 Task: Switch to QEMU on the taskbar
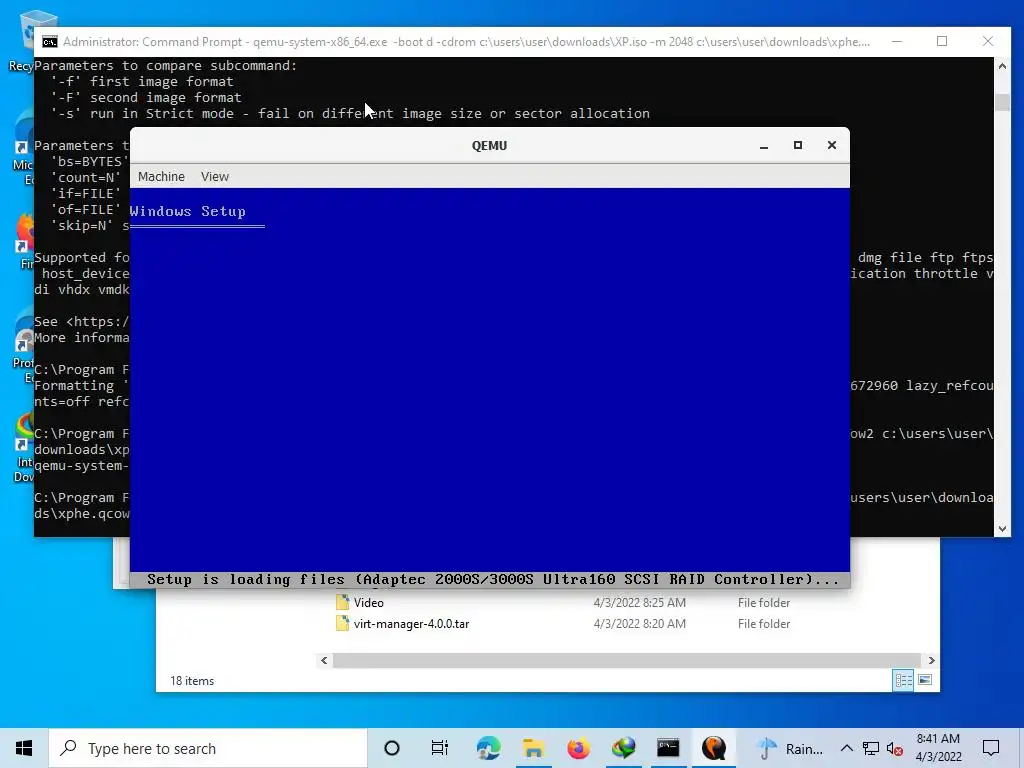coord(714,748)
